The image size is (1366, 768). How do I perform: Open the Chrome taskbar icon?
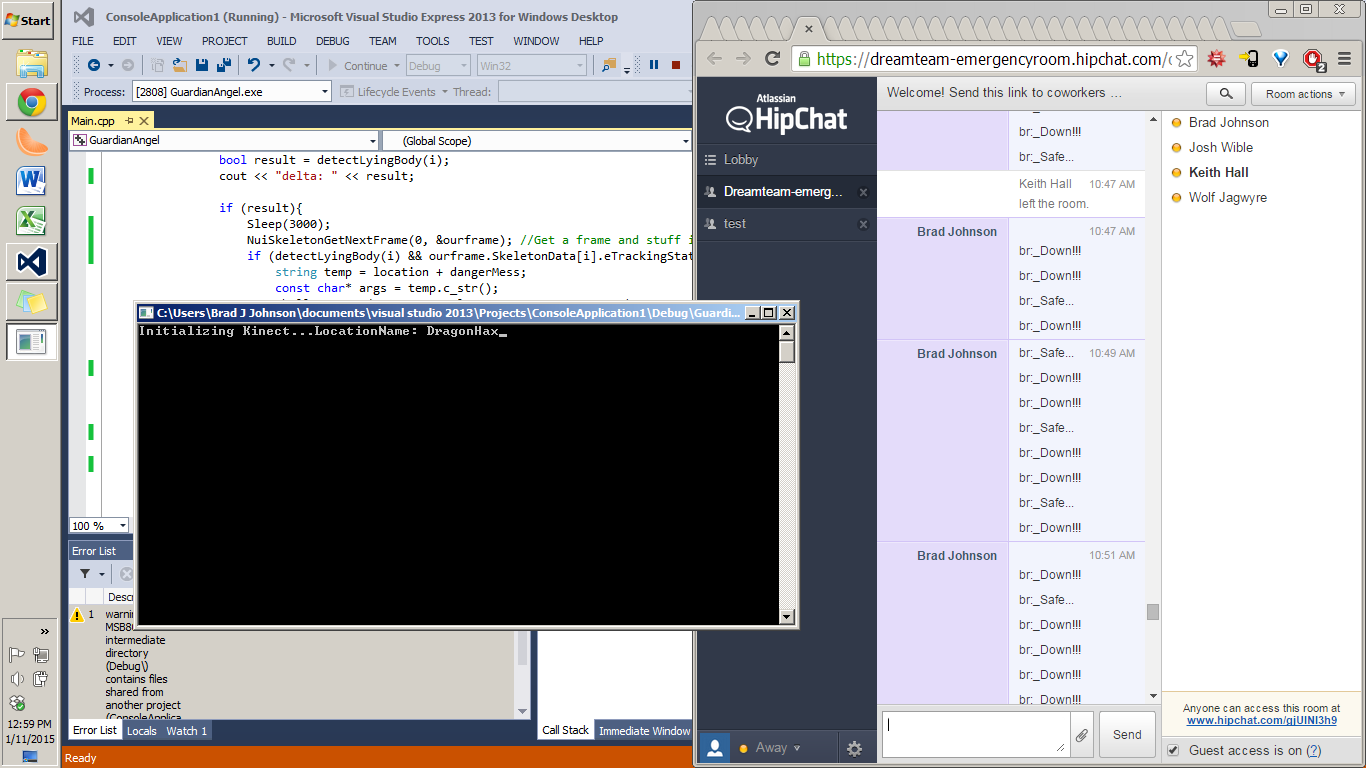31,102
